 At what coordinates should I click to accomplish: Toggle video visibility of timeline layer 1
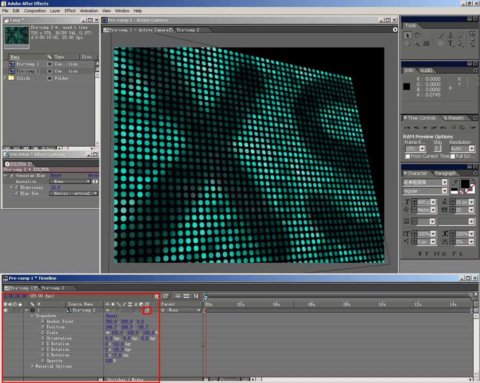5,310
